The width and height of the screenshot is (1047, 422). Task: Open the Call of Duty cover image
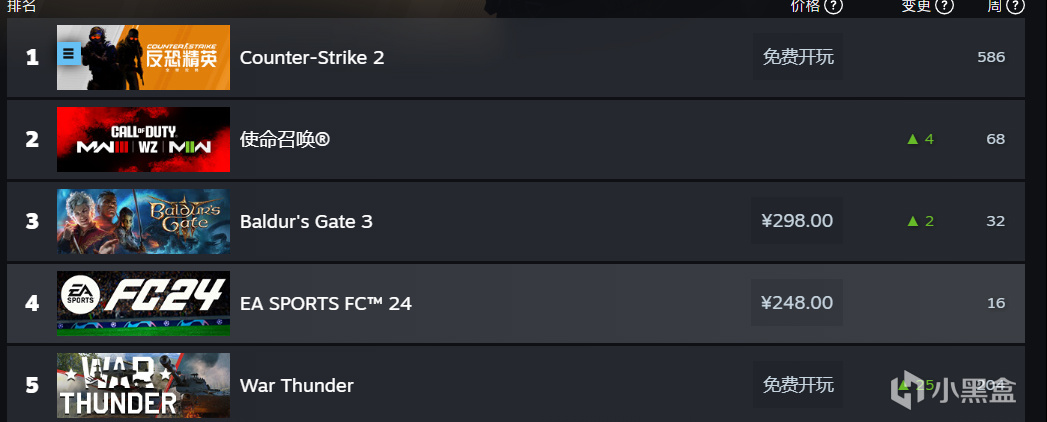tap(143, 139)
